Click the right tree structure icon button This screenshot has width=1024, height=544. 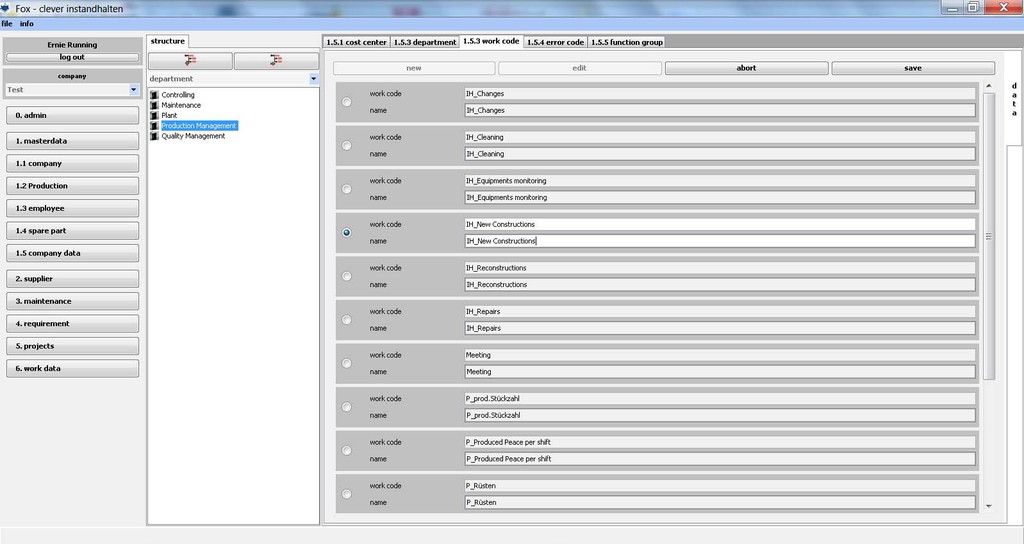tap(276, 61)
